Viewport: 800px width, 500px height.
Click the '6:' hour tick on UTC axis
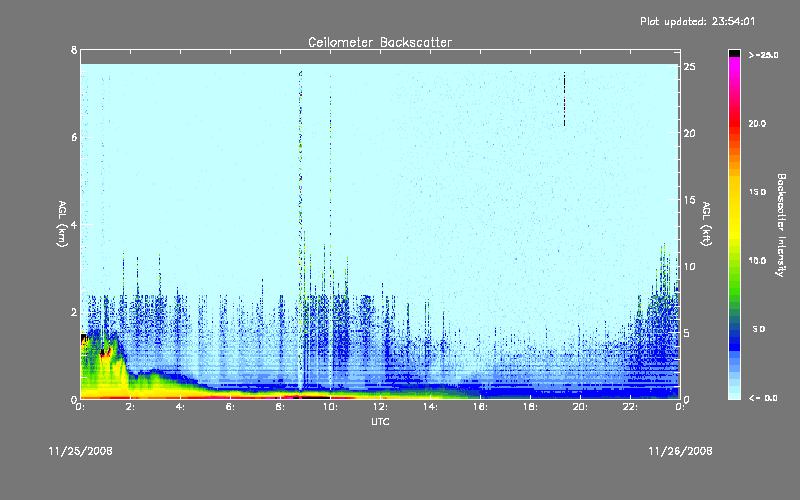pos(231,407)
